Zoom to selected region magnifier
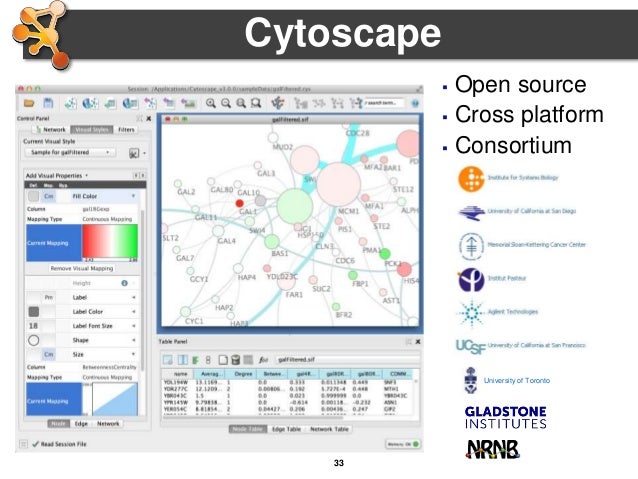Screen dimensions: 638x479 256,103
